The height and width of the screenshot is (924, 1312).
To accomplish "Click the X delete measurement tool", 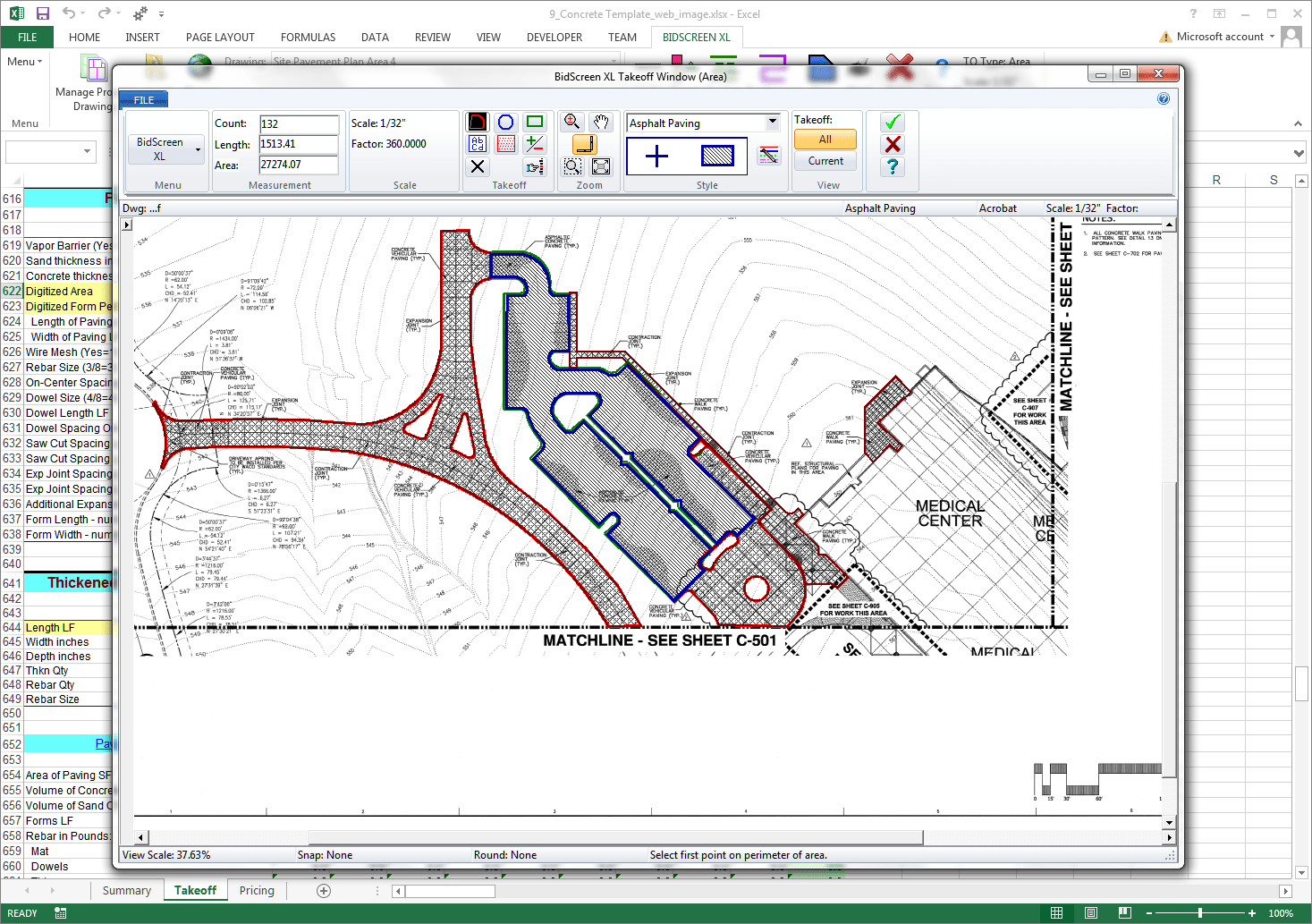I will pos(478,166).
